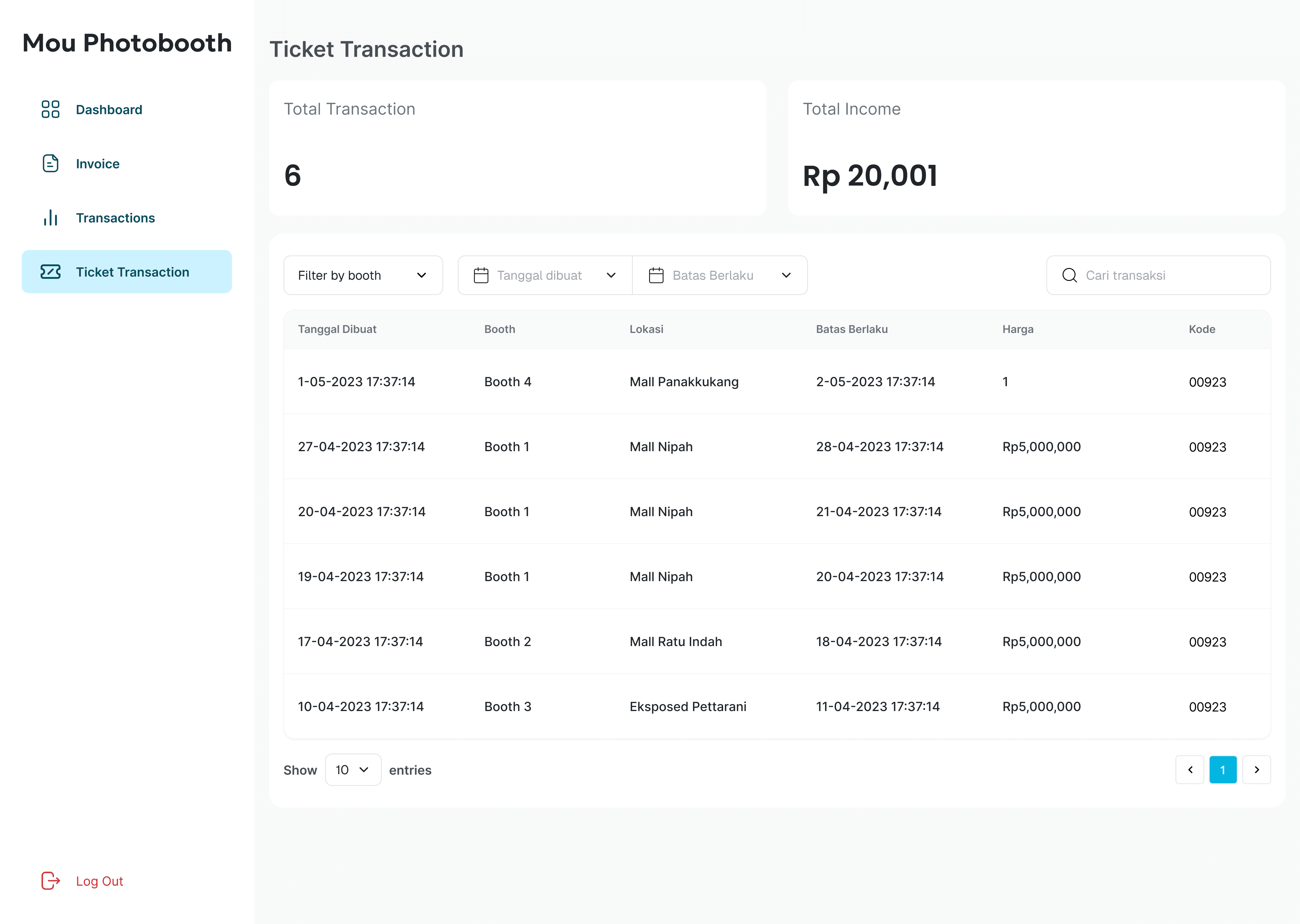
Task: Click the Tanggal dibuat calendar icon
Action: coord(481,276)
